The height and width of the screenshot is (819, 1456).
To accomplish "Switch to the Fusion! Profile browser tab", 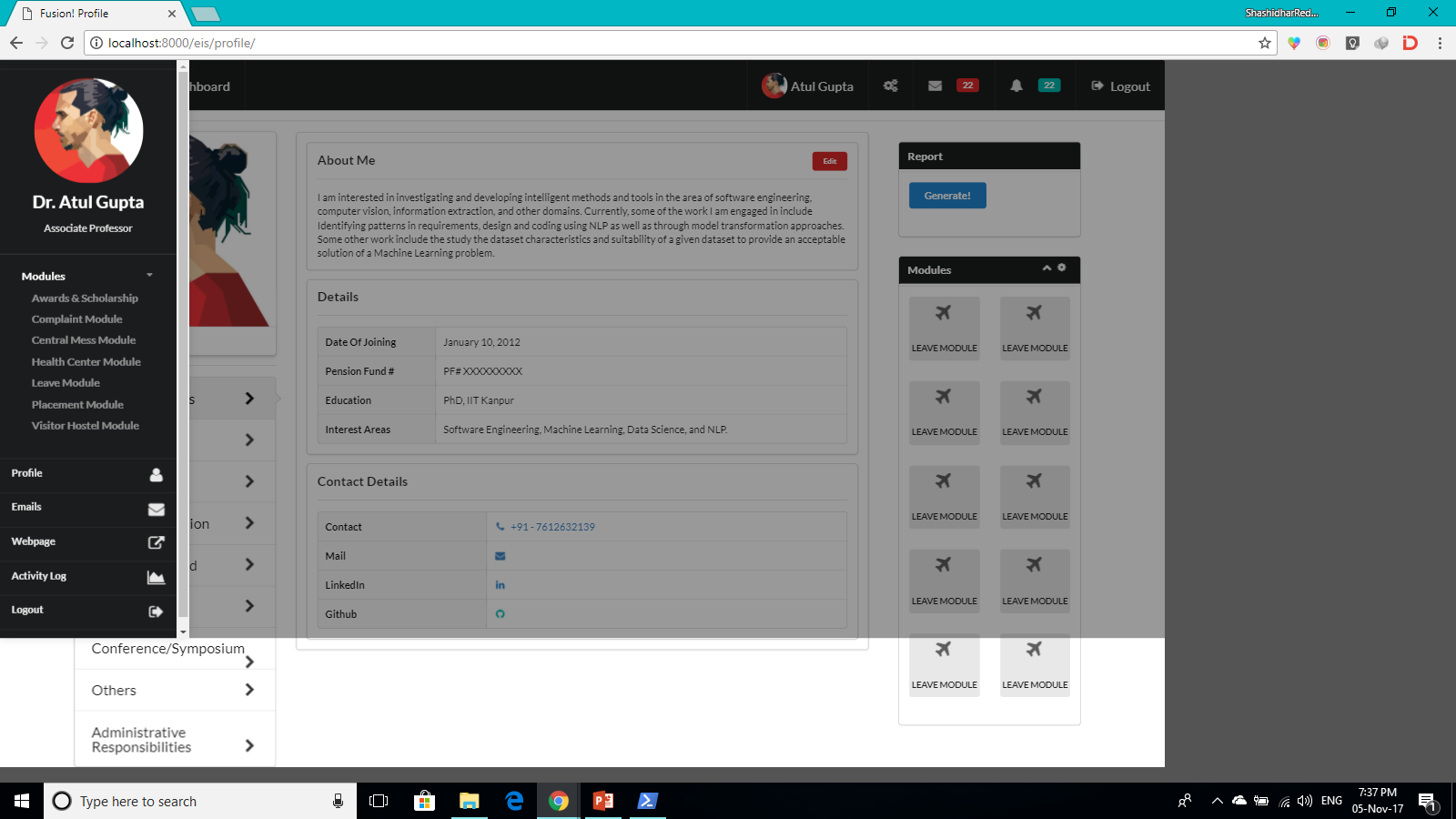I will 91,13.
